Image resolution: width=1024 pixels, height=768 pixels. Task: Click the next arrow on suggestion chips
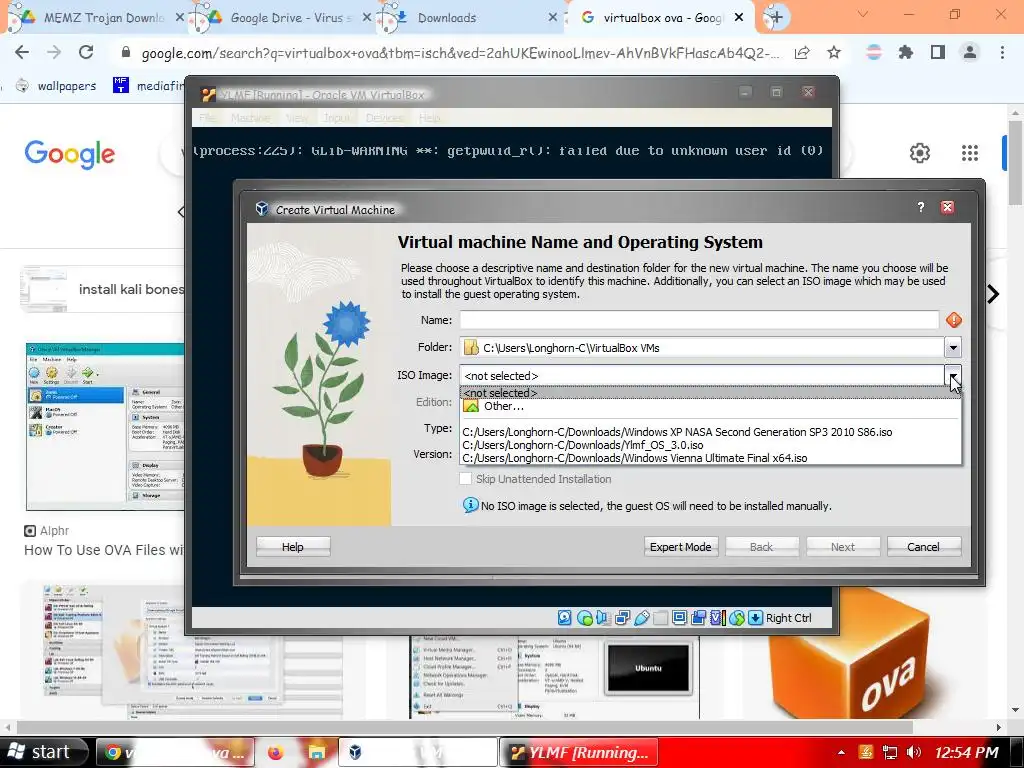coord(993,294)
